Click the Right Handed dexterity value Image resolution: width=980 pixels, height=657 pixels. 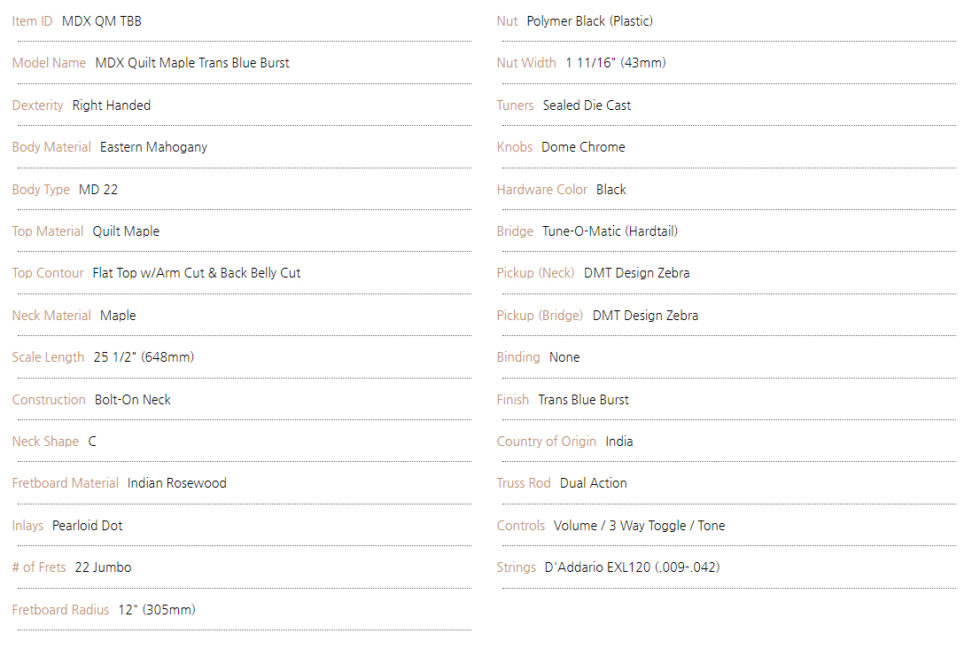tap(111, 105)
